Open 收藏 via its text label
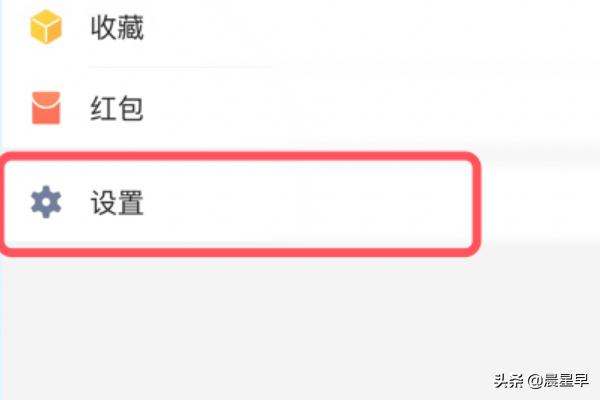 pyautogui.click(x=117, y=27)
